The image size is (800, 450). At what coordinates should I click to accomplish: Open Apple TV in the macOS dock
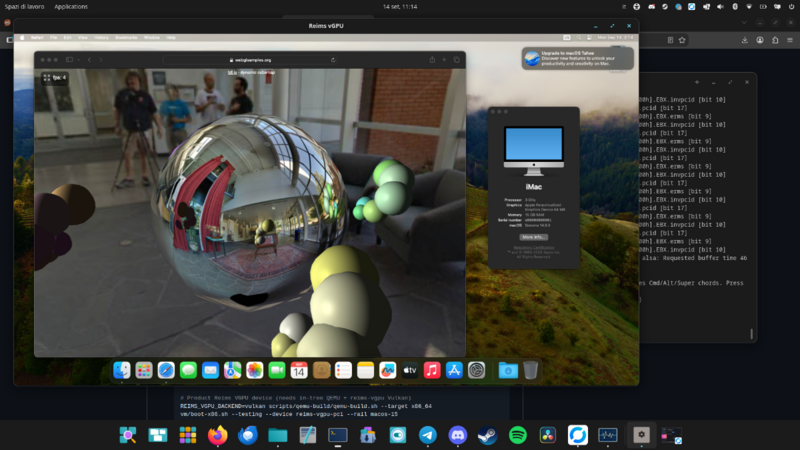tap(410, 370)
